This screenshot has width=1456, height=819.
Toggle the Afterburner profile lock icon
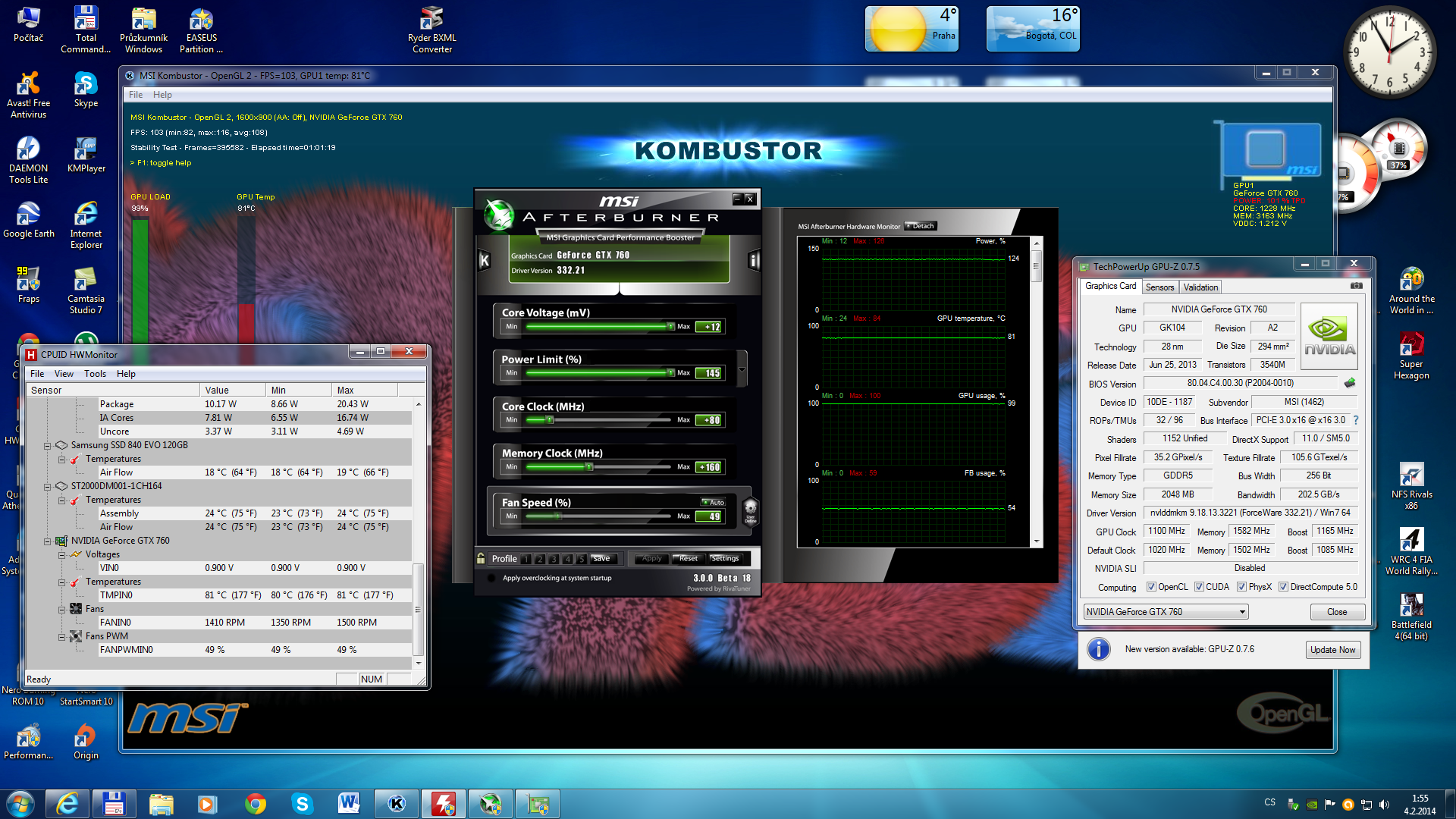click(481, 558)
